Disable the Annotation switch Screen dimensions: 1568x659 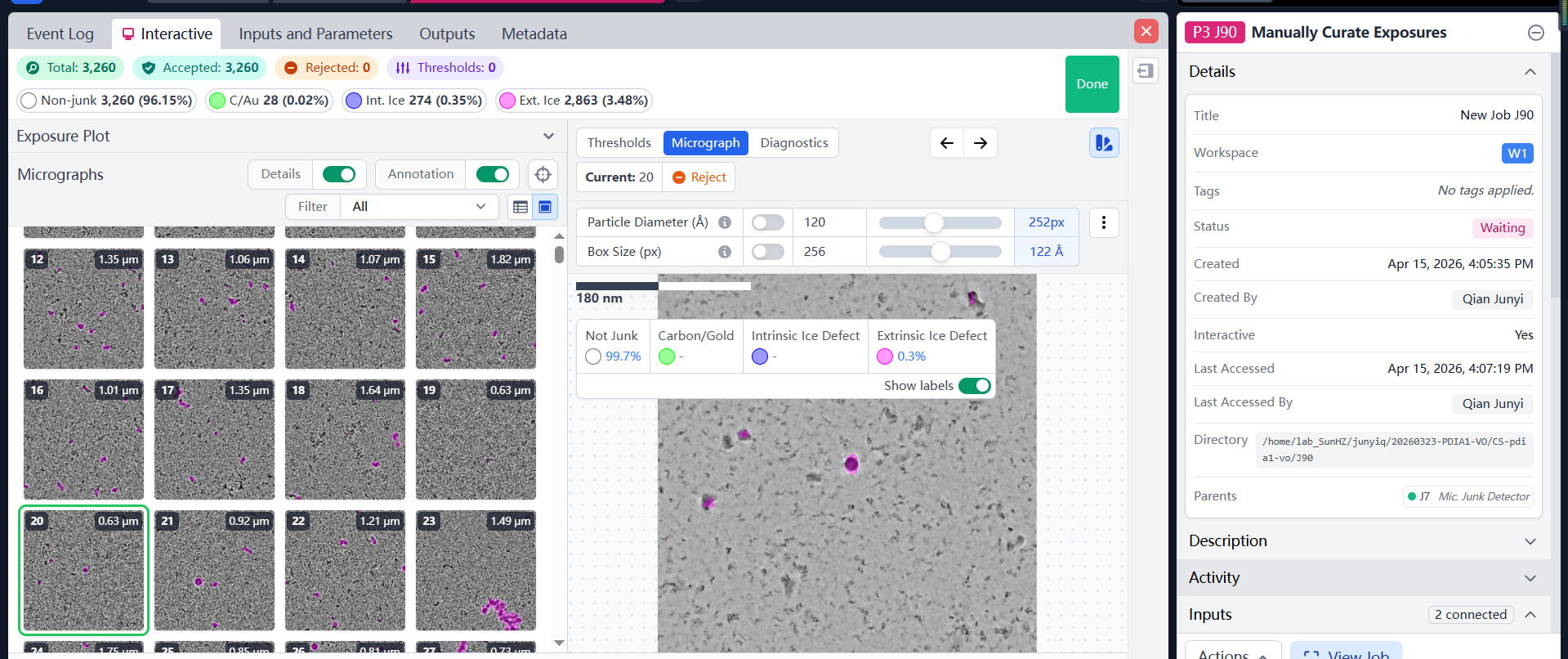pyautogui.click(x=492, y=174)
